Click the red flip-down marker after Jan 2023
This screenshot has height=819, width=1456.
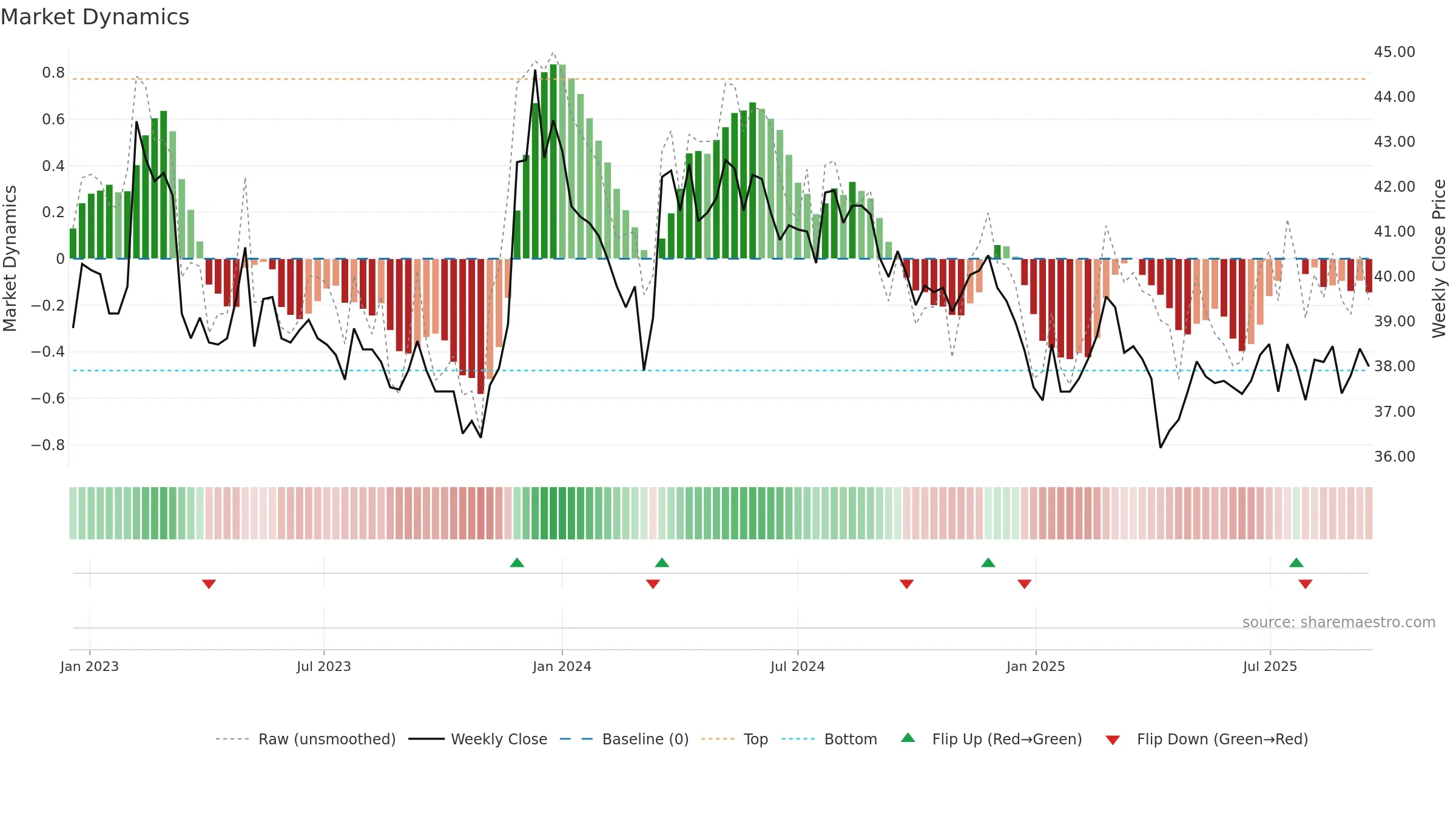209,584
